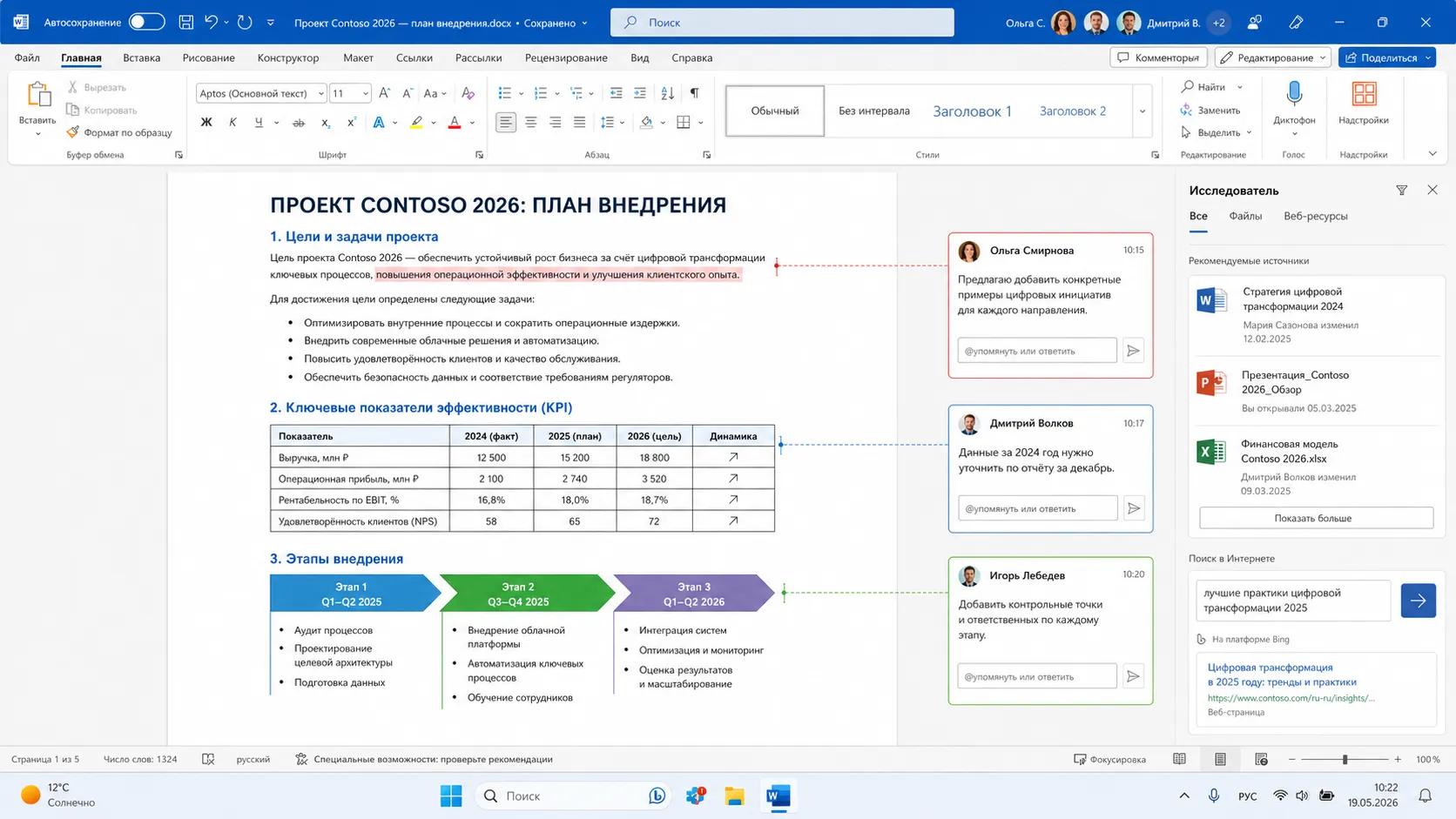Collapse the ribbon with the chevron
This screenshot has width=1456, height=819.
(1432, 154)
